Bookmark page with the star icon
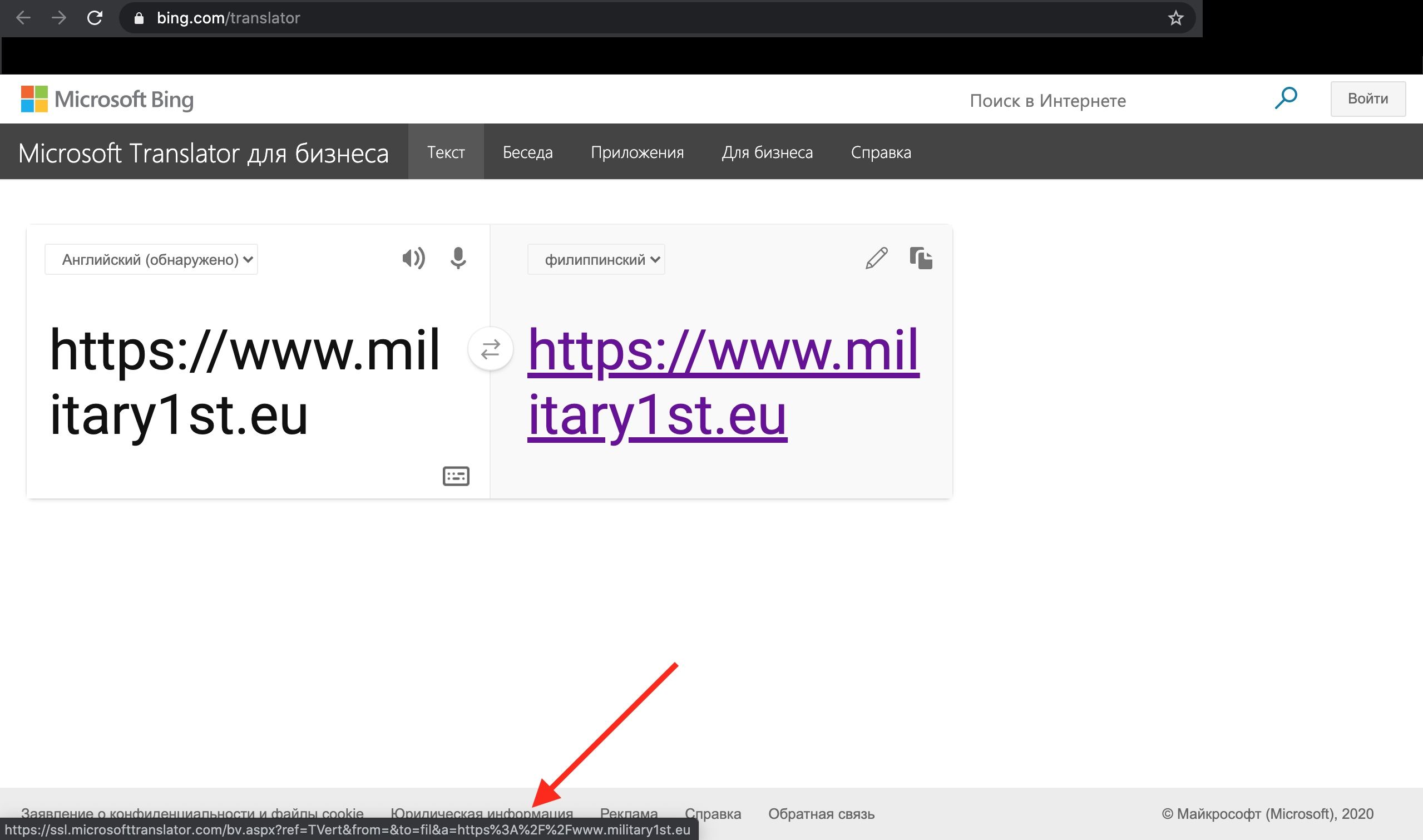1423x840 pixels. (1175, 18)
